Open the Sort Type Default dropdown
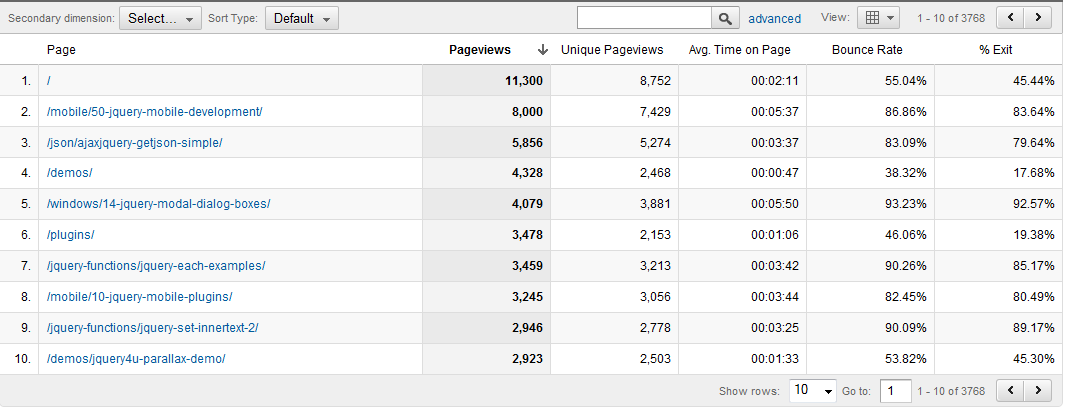1066x413 pixels. [x=301, y=18]
